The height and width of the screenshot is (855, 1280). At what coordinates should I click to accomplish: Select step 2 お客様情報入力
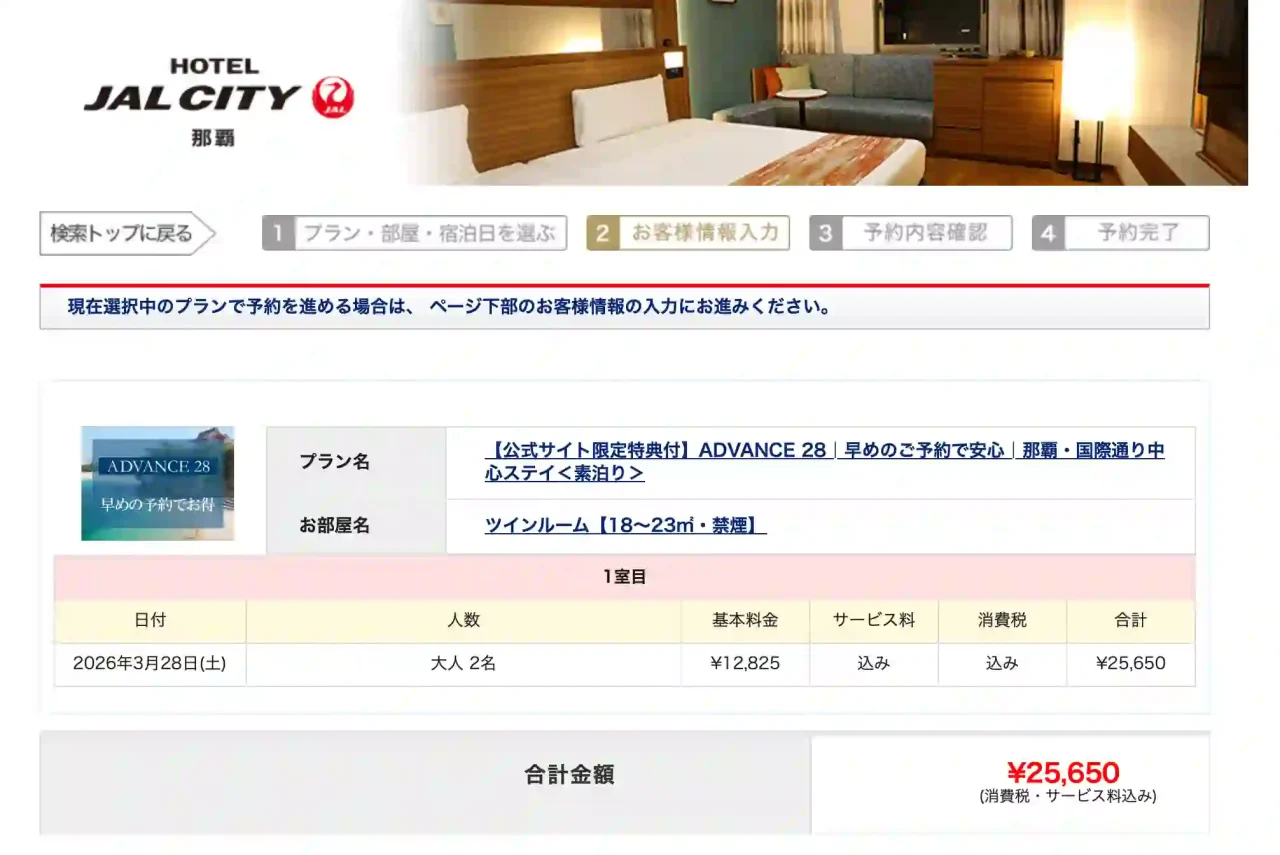tap(688, 233)
